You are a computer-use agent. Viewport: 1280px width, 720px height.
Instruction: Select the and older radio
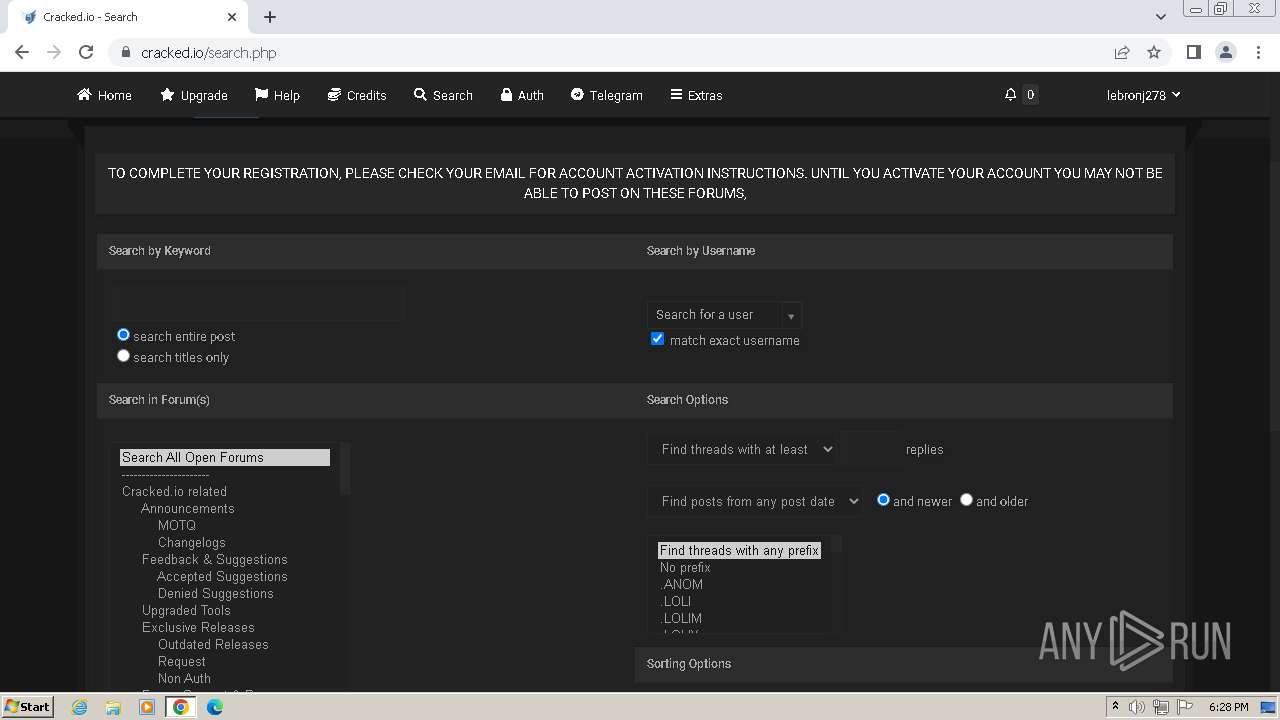[966, 500]
